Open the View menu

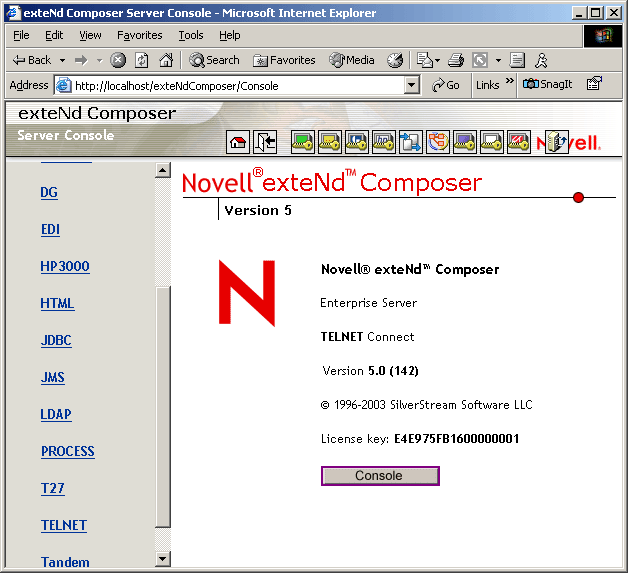coord(90,35)
